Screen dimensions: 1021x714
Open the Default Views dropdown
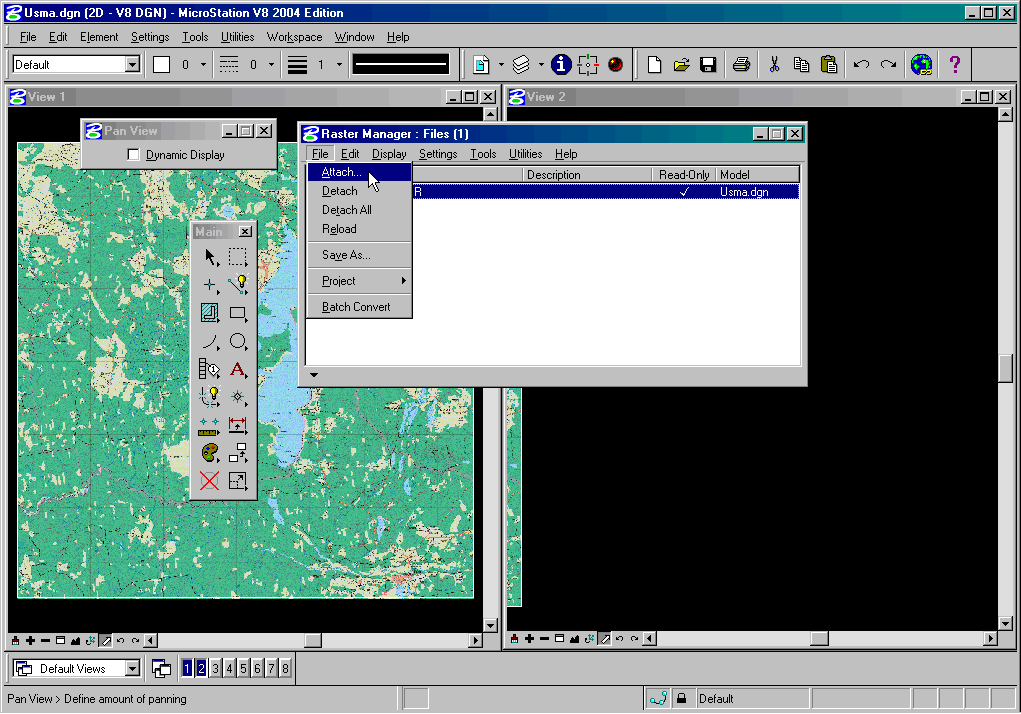[x=133, y=668]
